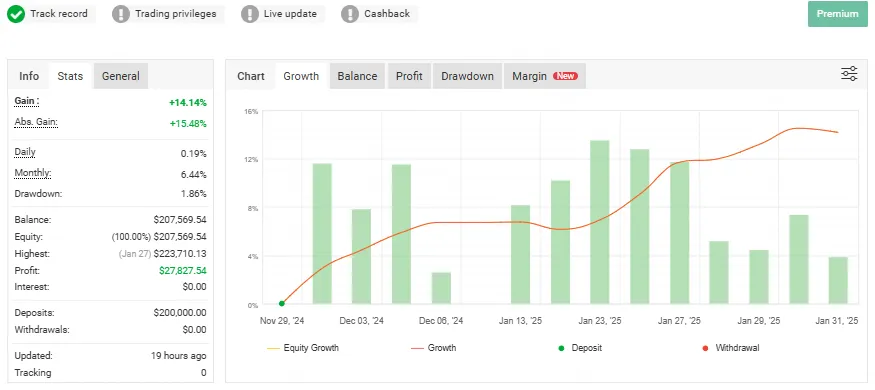Click the green Track record checkmark icon
875x390 pixels.
point(16,14)
